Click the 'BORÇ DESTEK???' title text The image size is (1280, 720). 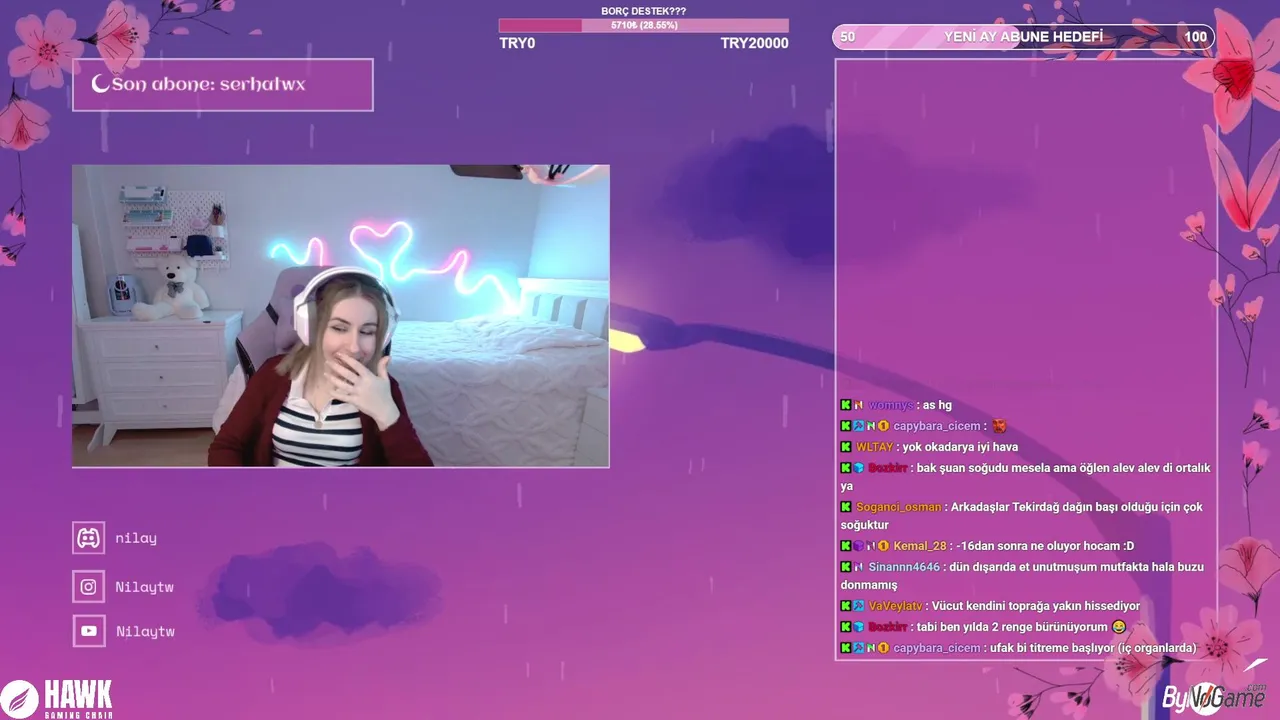click(x=644, y=11)
